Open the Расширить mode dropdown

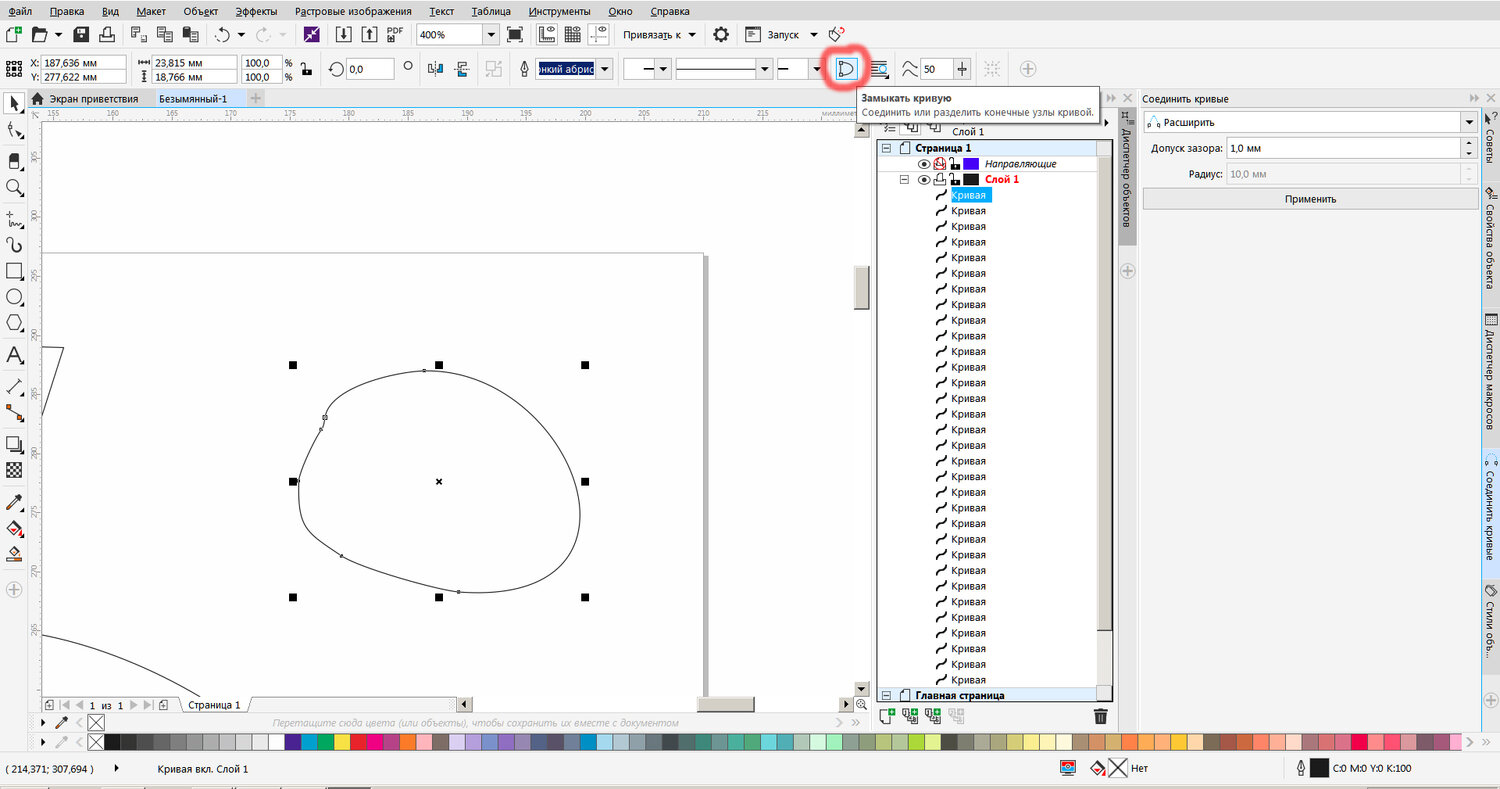click(x=1469, y=122)
